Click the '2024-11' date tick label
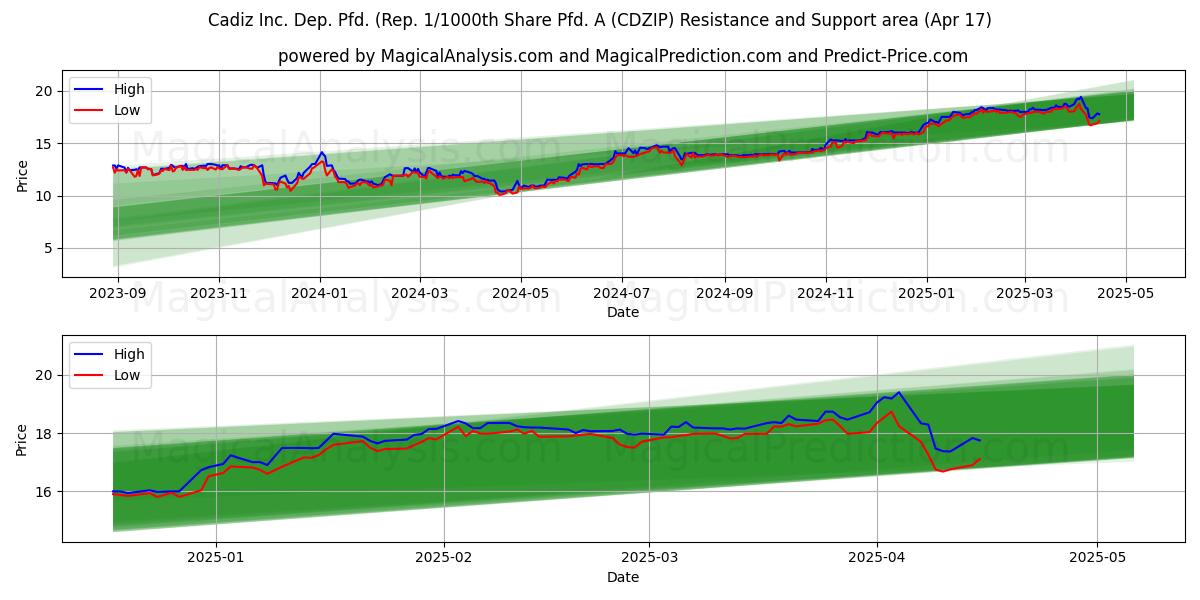 click(825, 293)
